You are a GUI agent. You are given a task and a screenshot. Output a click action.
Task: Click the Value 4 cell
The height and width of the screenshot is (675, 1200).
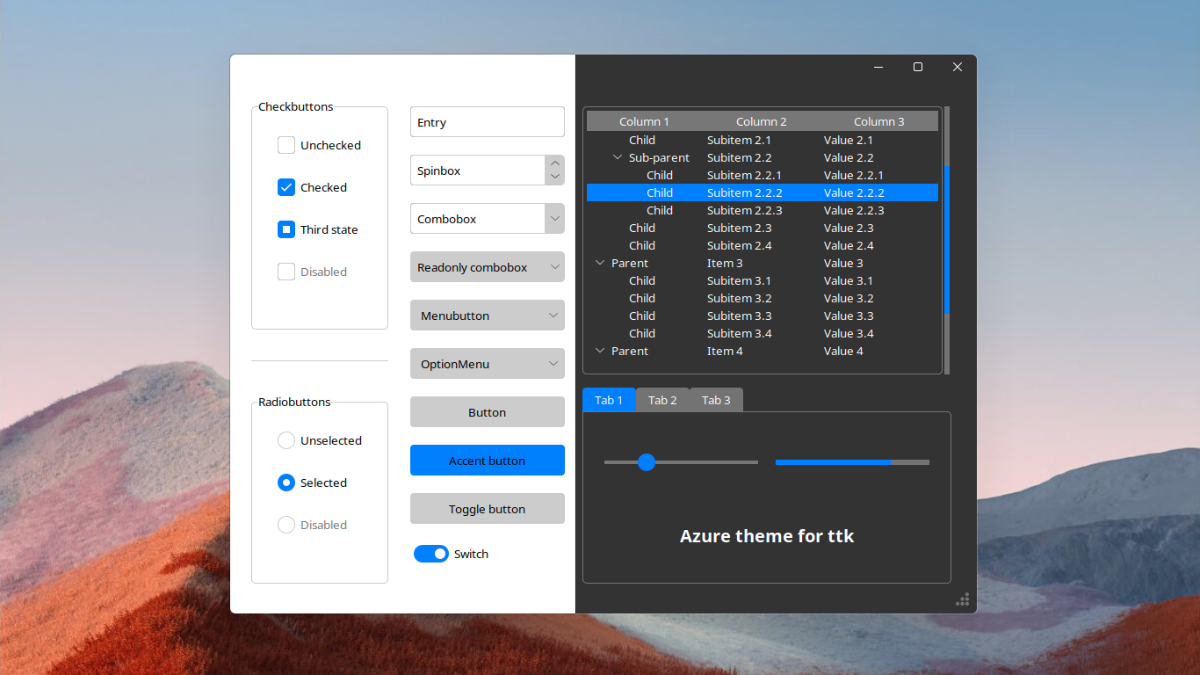click(843, 351)
